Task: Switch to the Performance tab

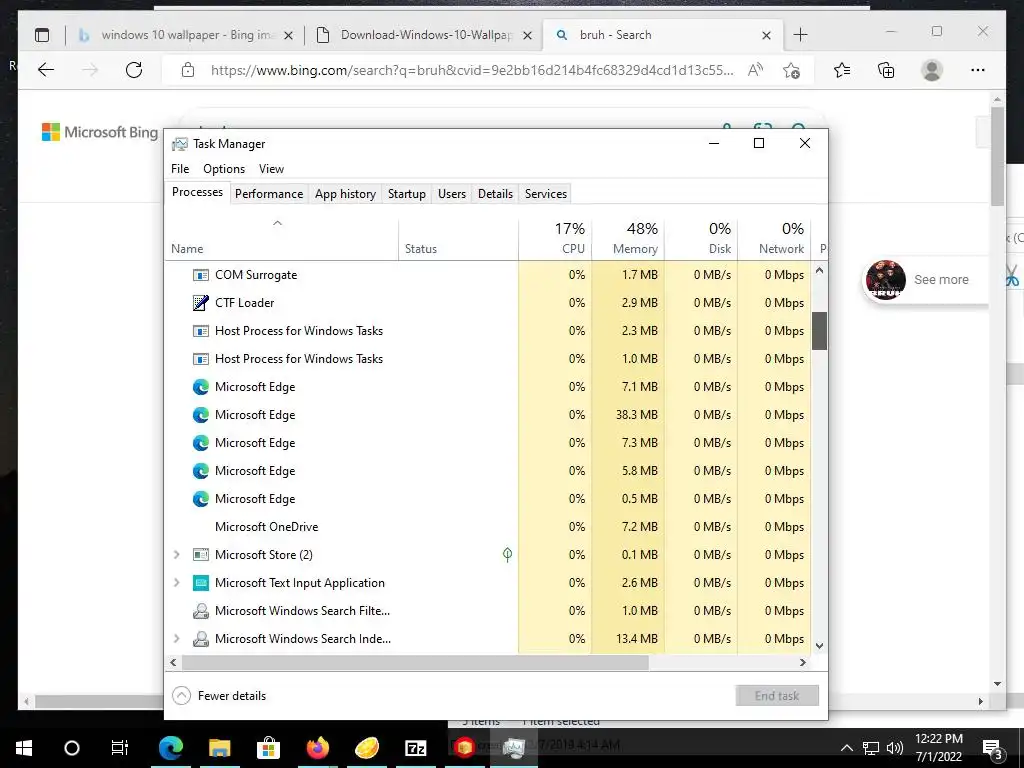Action: pyautogui.click(x=269, y=194)
